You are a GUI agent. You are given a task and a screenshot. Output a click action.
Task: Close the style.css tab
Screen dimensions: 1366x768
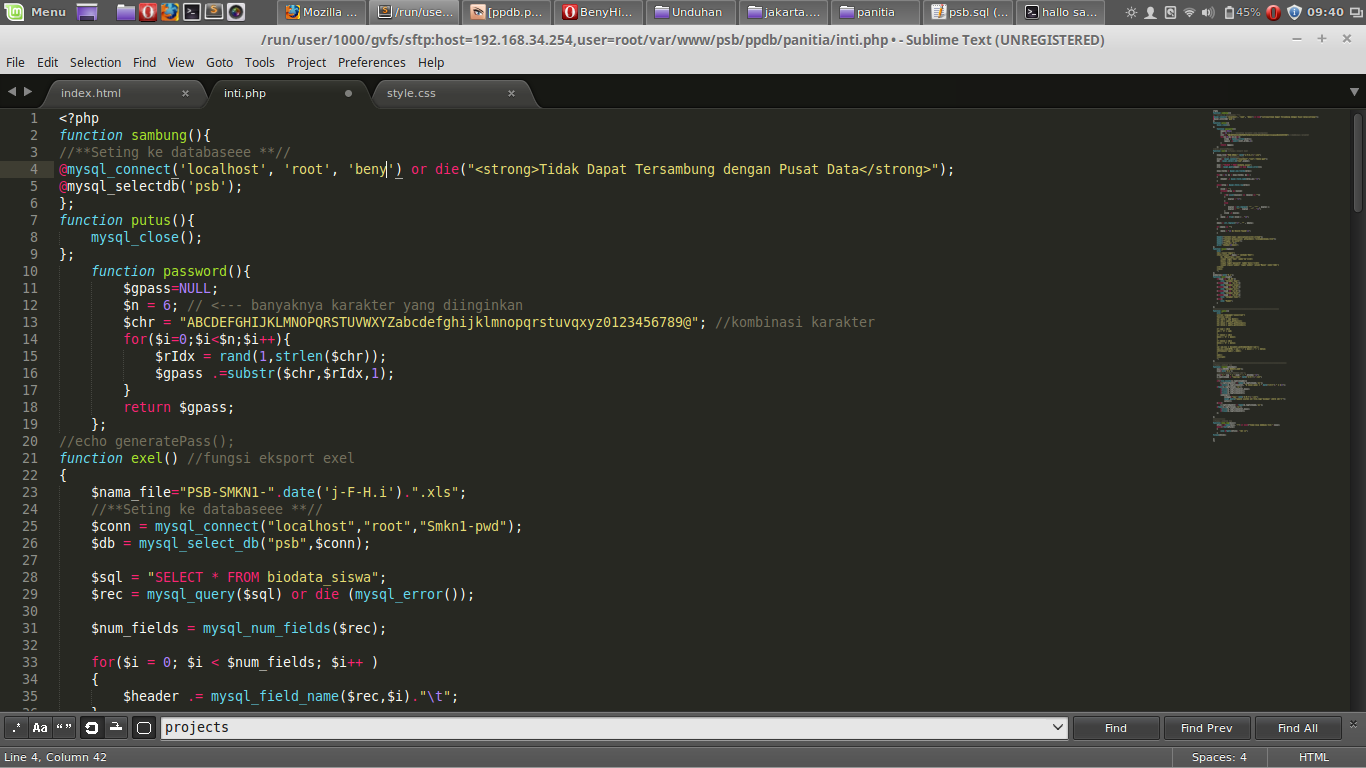click(511, 93)
